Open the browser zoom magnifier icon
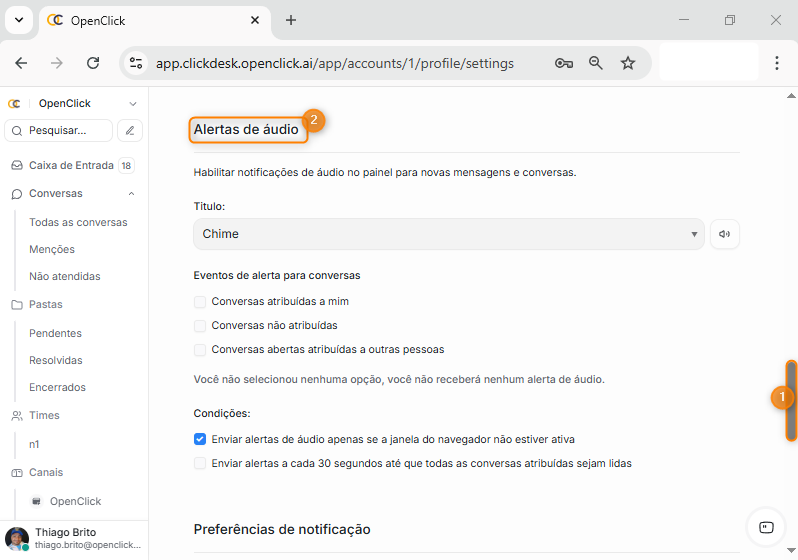 click(x=596, y=63)
